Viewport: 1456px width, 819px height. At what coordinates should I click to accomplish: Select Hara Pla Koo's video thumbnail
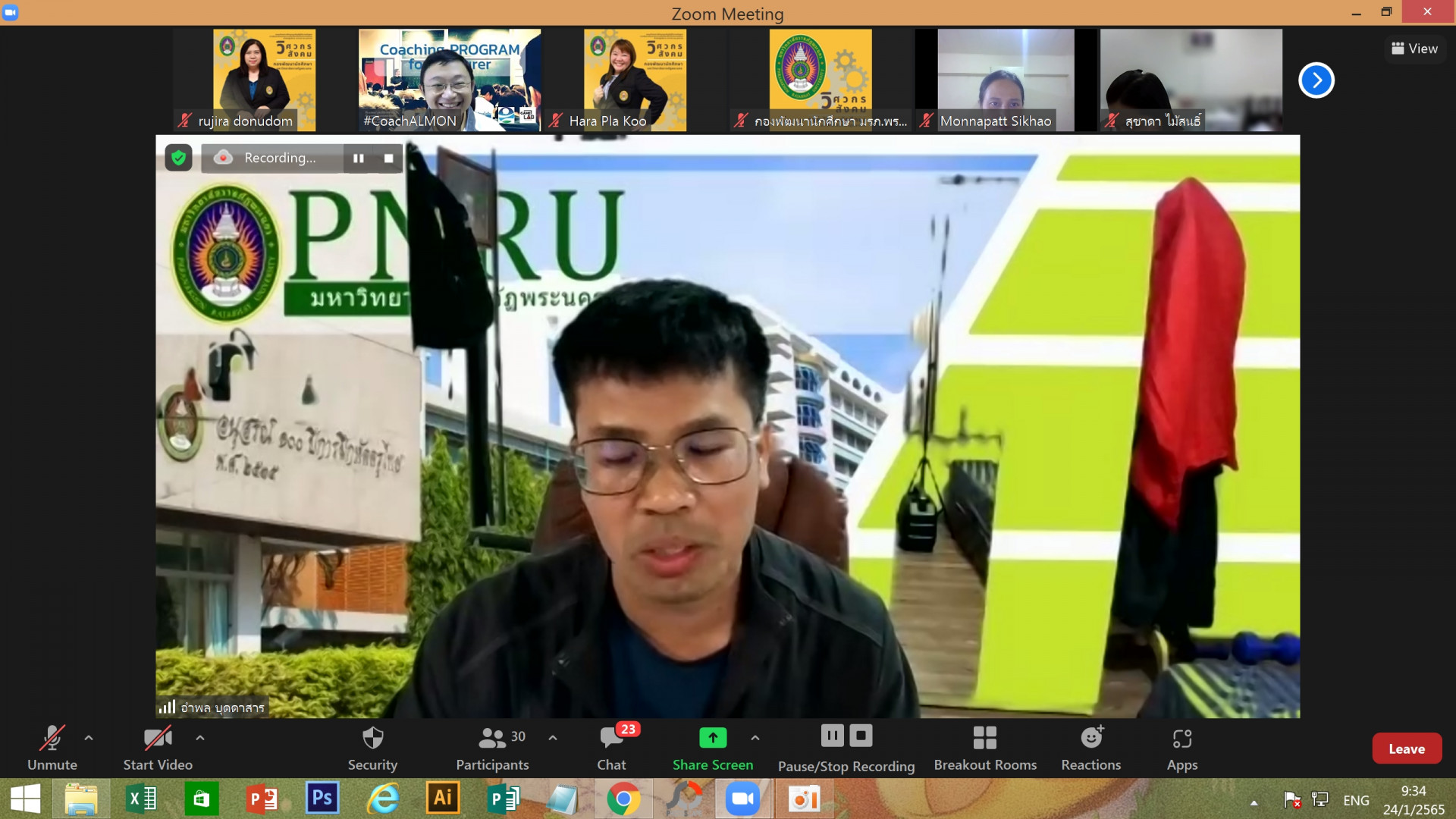(635, 80)
